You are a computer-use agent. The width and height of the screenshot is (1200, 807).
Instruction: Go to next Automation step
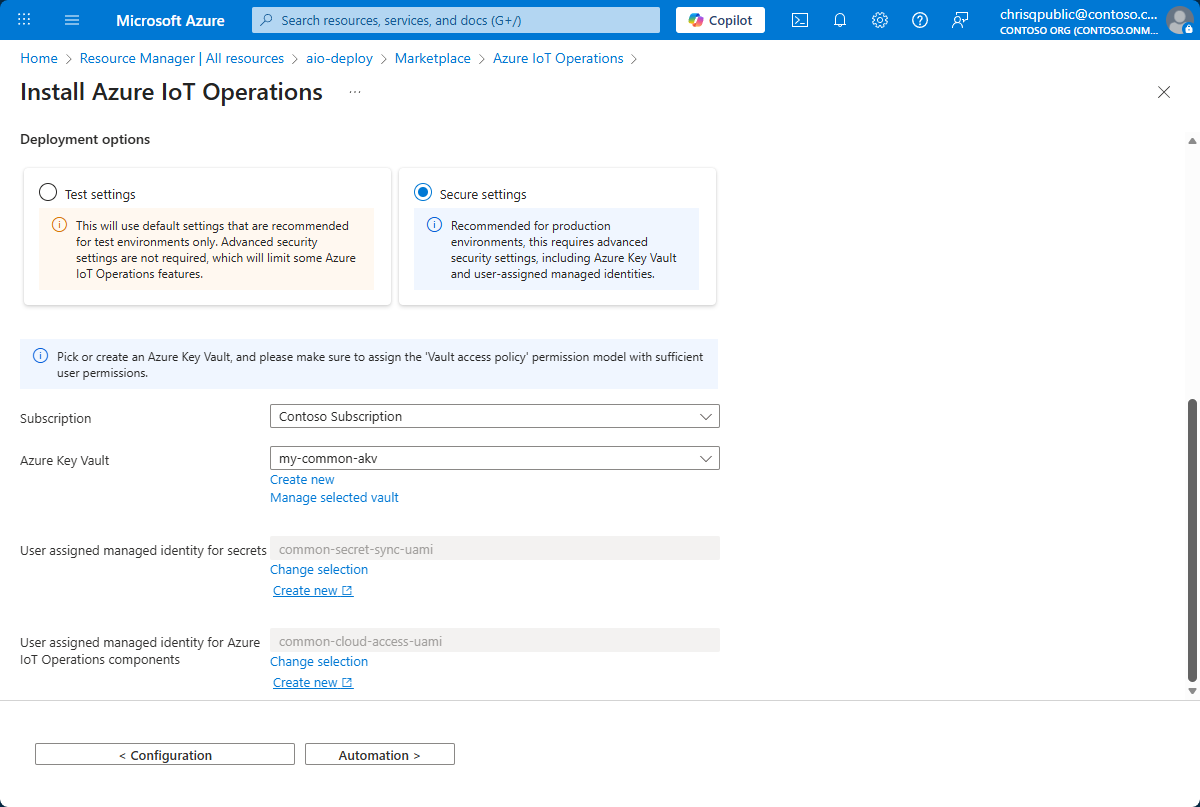[379, 755]
